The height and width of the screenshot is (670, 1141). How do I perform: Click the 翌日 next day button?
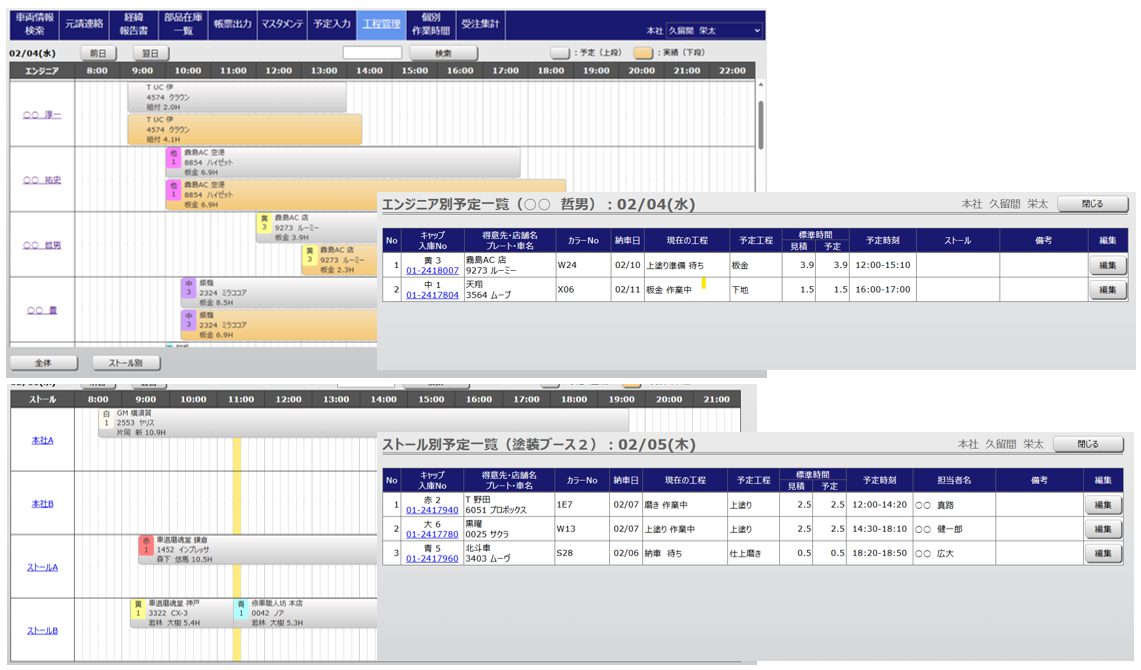coord(149,53)
